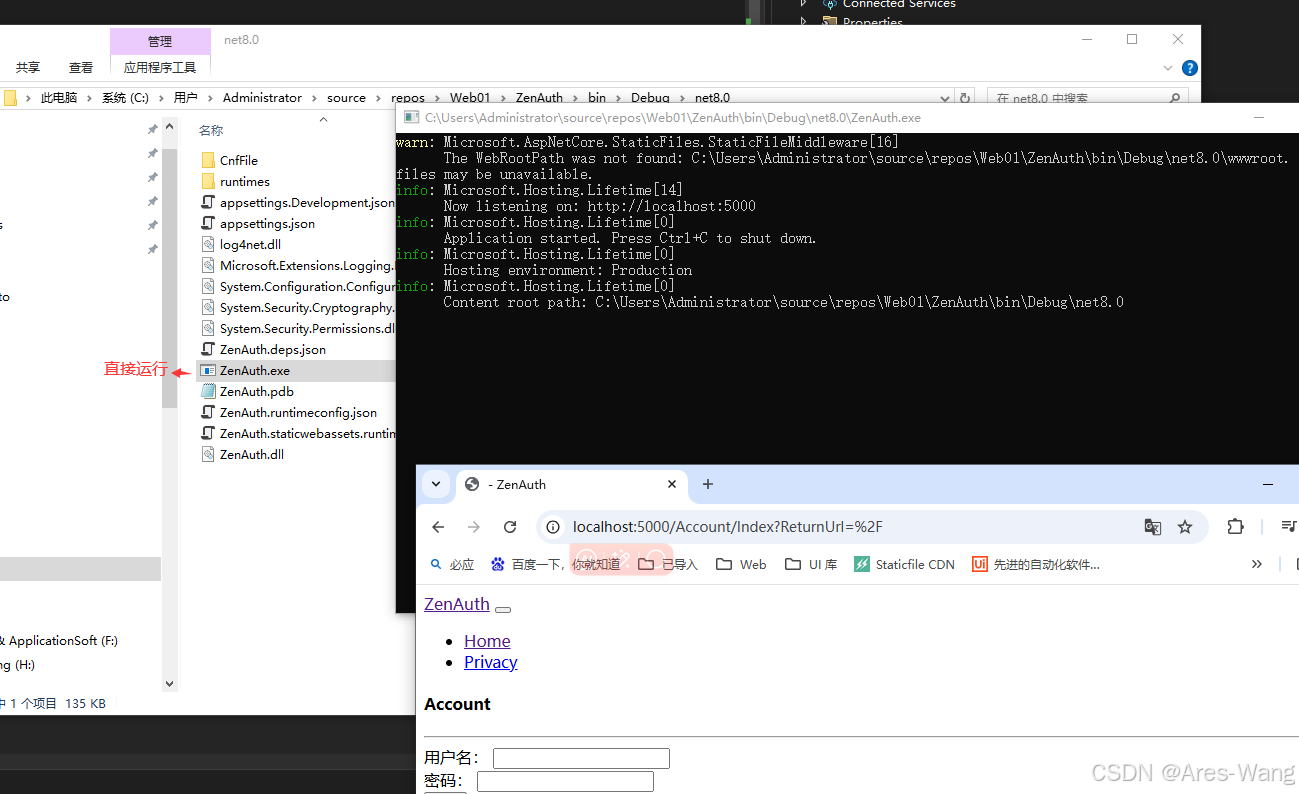Select the ZenAuth browser tab
This screenshot has height=794, width=1299.
pos(572,484)
